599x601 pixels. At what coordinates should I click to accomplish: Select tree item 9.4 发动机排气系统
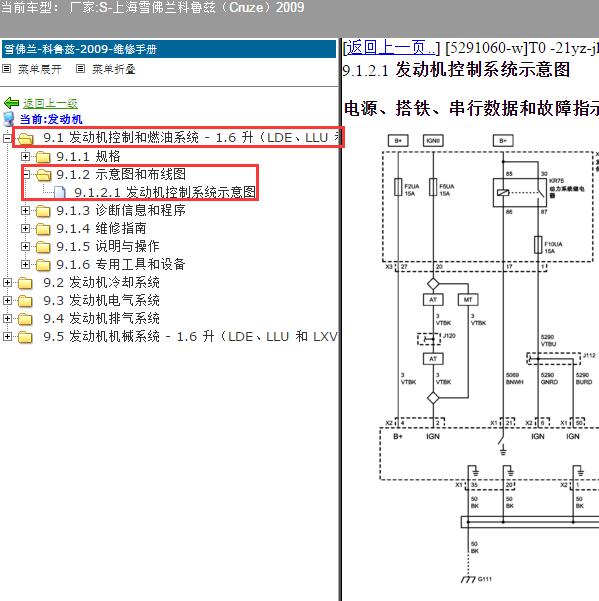click(101, 319)
